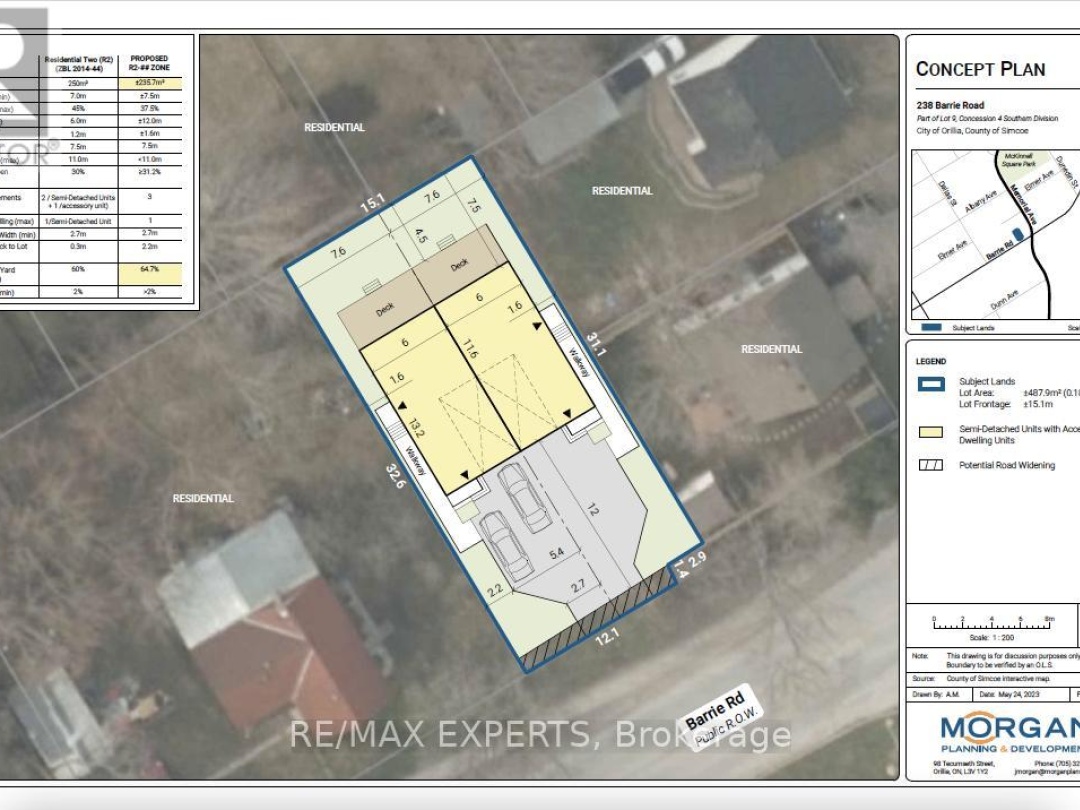The width and height of the screenshot is (1080, 810).
Task: Click the "Scale: 1 : 200" text
Action: coord(990,637)
